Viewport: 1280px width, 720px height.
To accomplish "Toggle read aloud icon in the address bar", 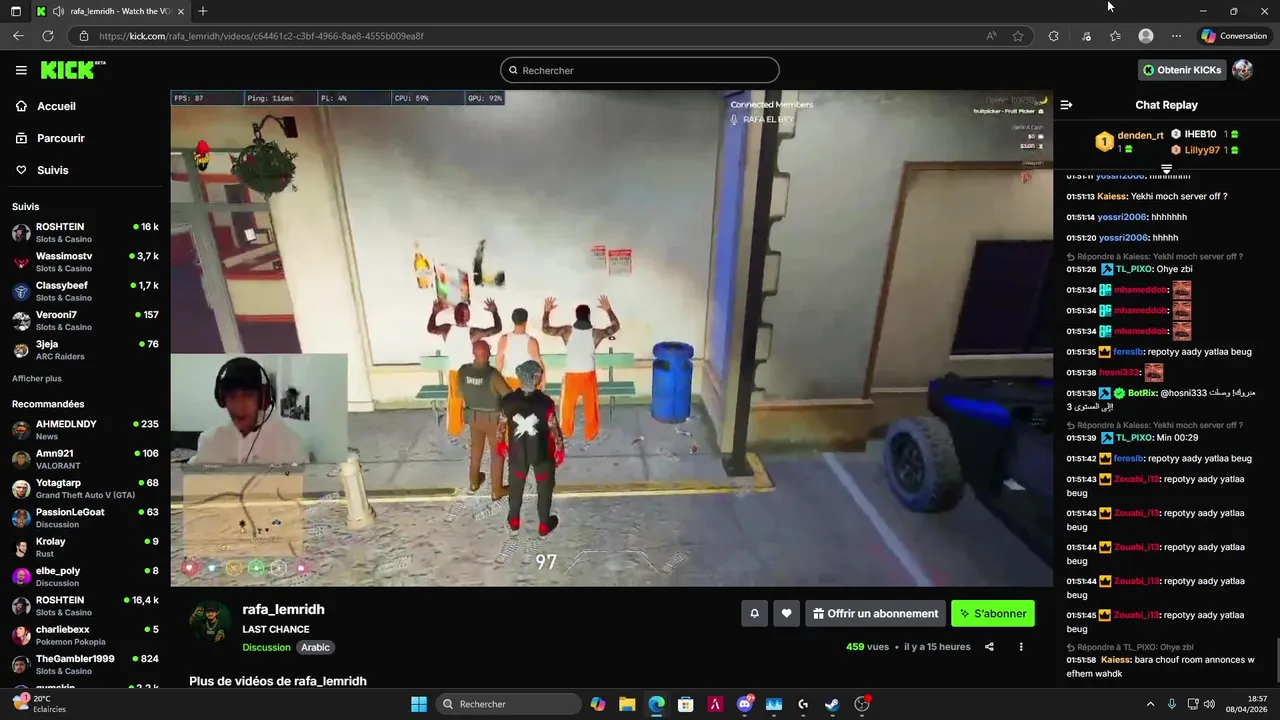I will [x=991, y=36].
